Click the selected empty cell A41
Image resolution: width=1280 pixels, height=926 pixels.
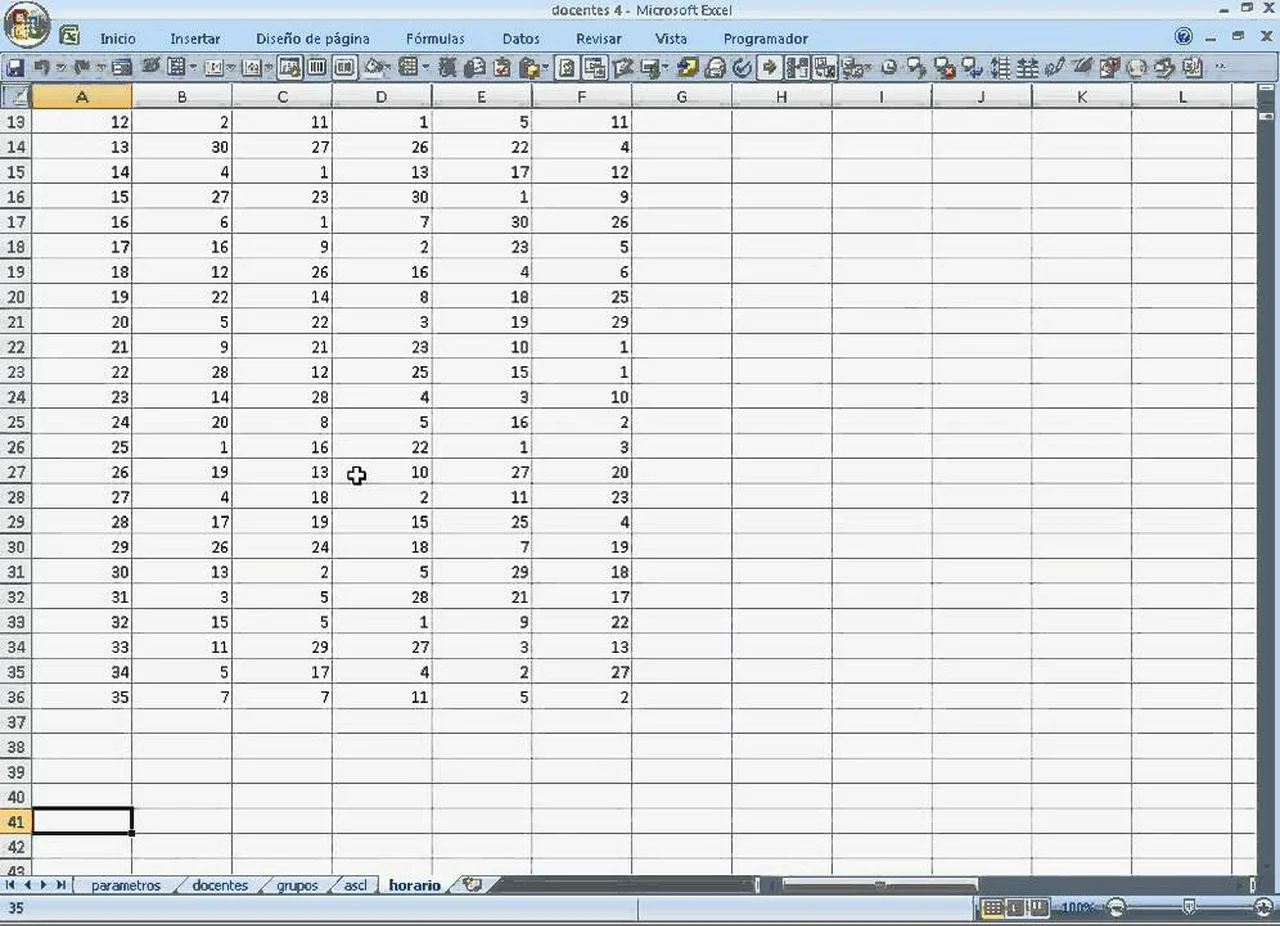pos(82,821)
